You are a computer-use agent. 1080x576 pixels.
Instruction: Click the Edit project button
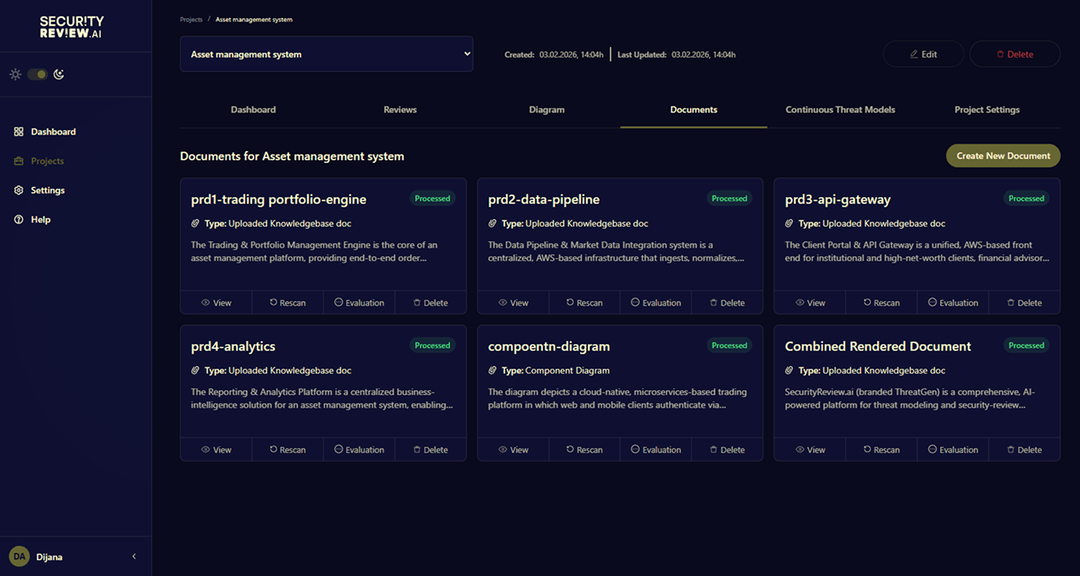coord(923,54)
